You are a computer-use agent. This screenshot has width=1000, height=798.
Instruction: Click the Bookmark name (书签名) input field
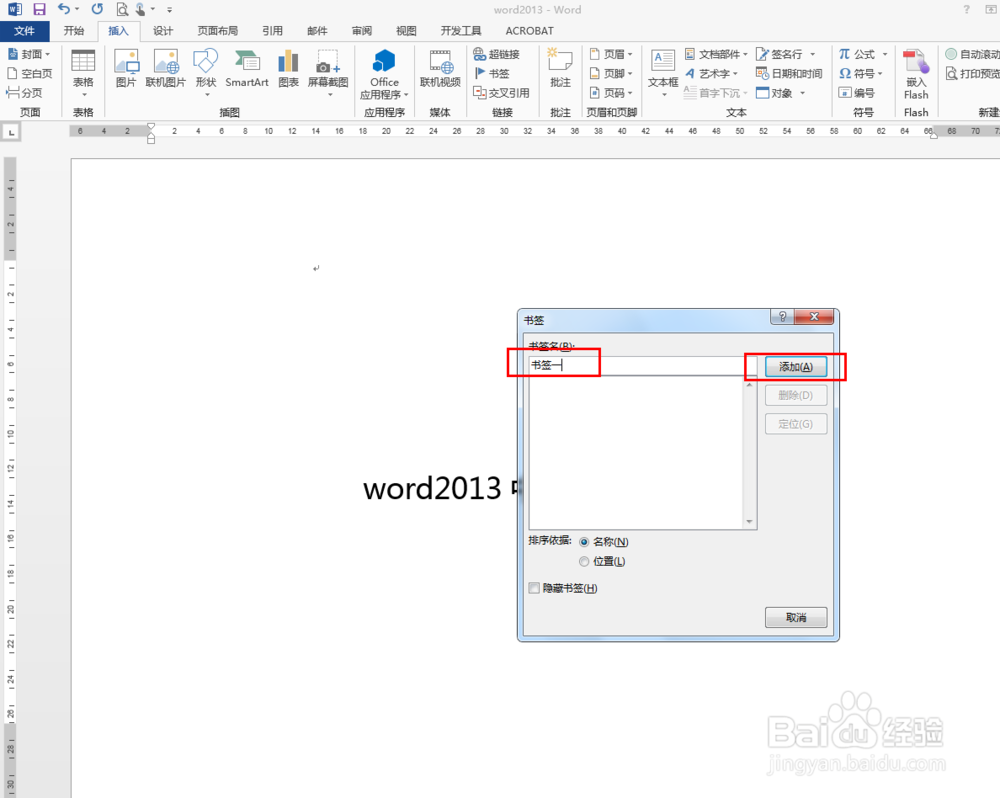pyautogui.click(x=642, y=366)
